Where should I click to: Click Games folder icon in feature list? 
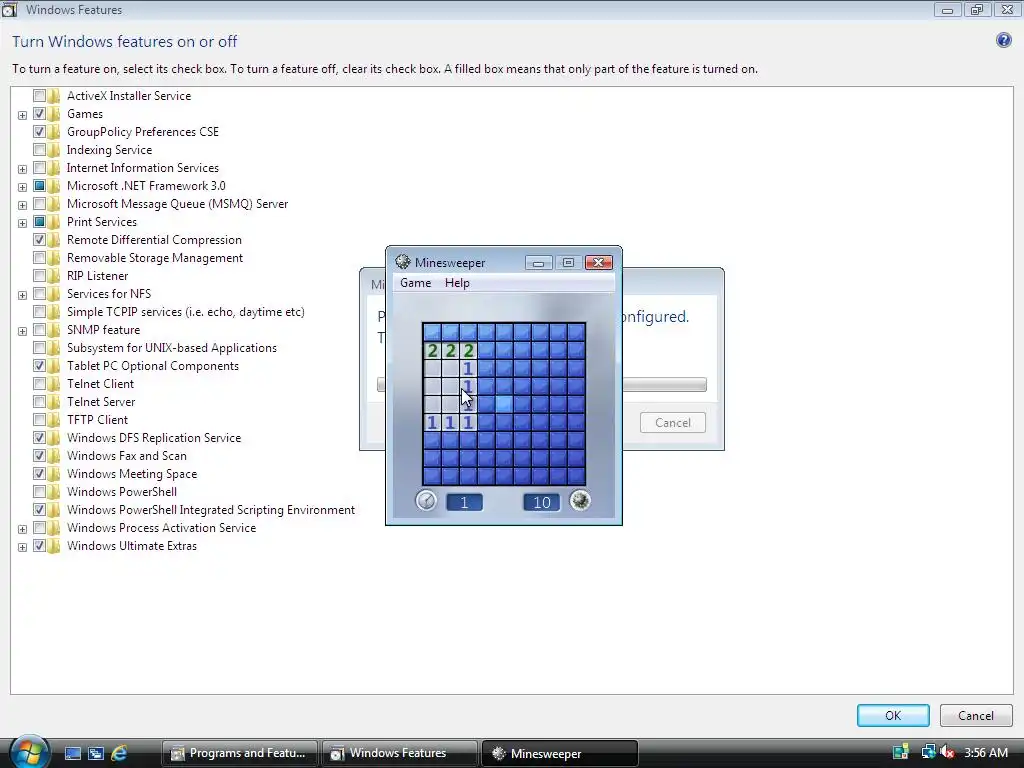click(x=54, y=114)
